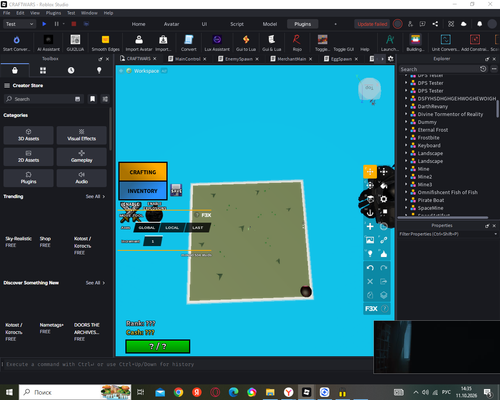The height and width of the screenshot is (400, 500).
Task: Select the F3X Resize tool
Action: [x=384, y=172]
